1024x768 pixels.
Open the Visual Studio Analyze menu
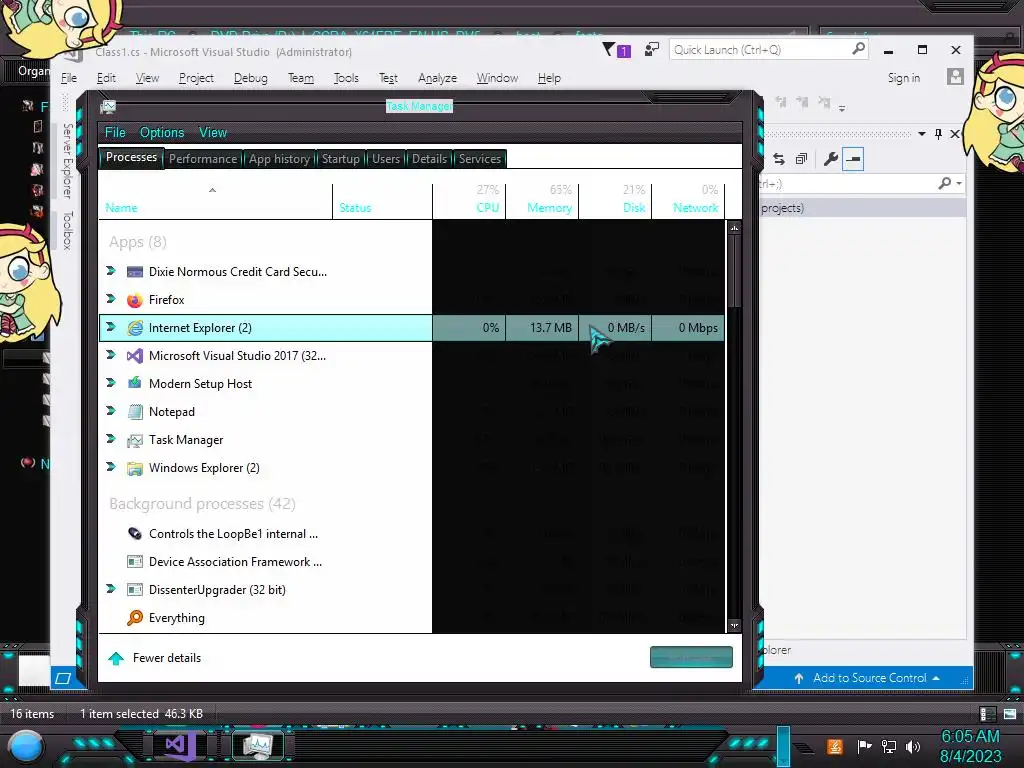pyautogui.click(x=437, y=78)
